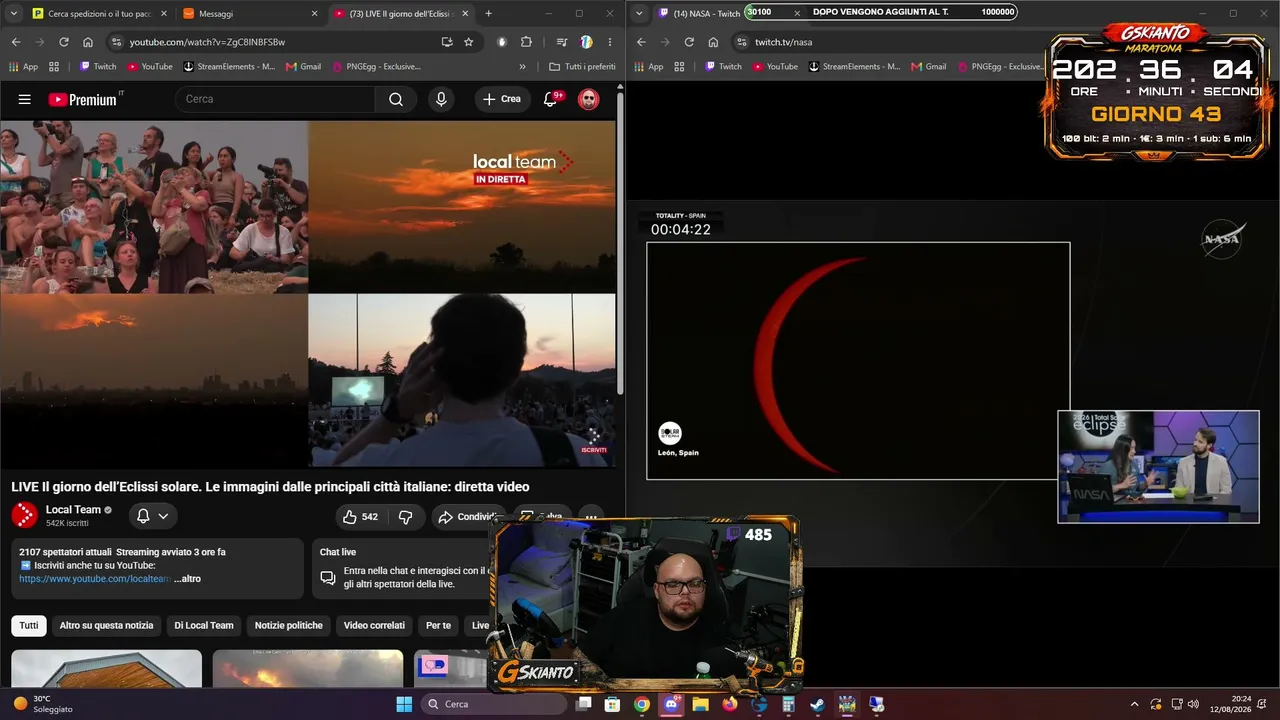Open site info dropdown in YouTube address bar
Viewport: 1280px width, 720px height.
[x=116, y=42]
